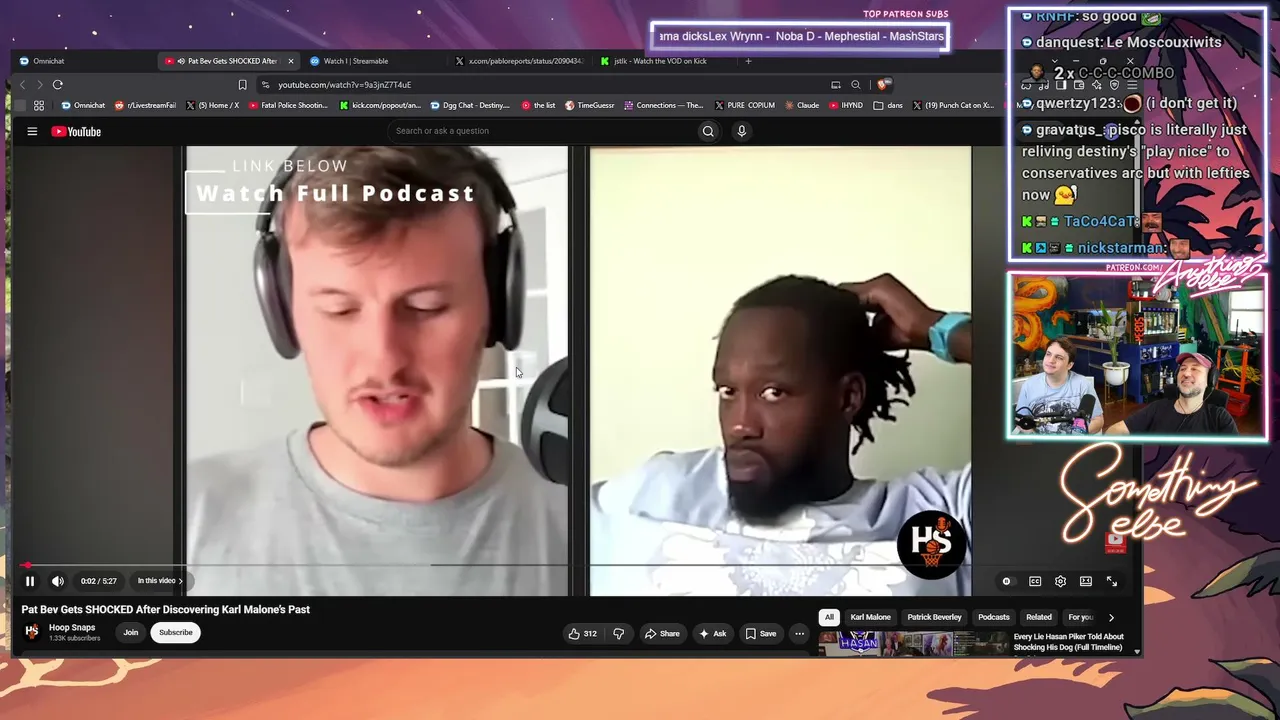The width and height of the screenshot is (1280, 720).
Task: Open the Omnichat bookmark
Action: point(83,105)
